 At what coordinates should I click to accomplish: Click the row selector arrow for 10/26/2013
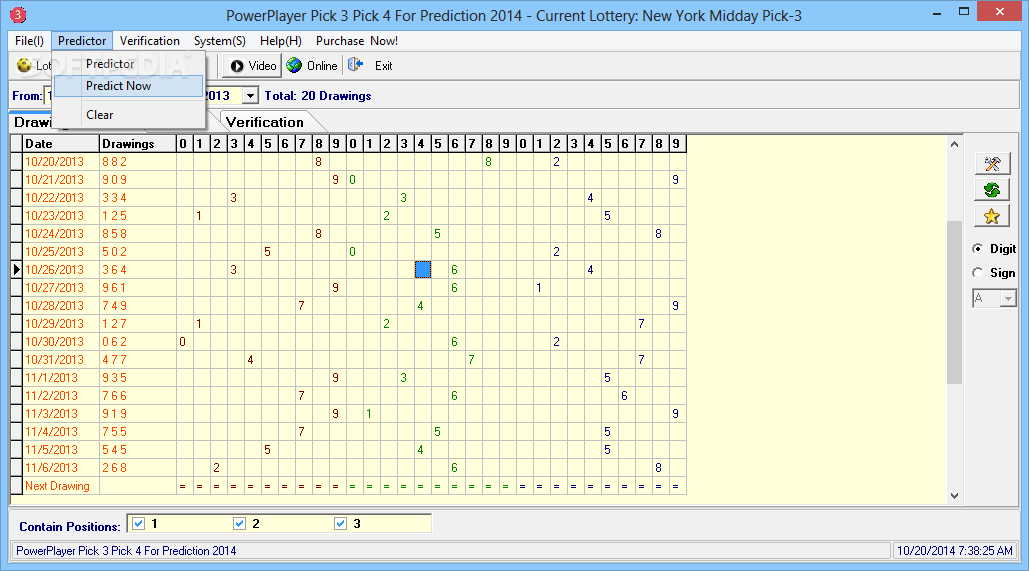point(16,270)
